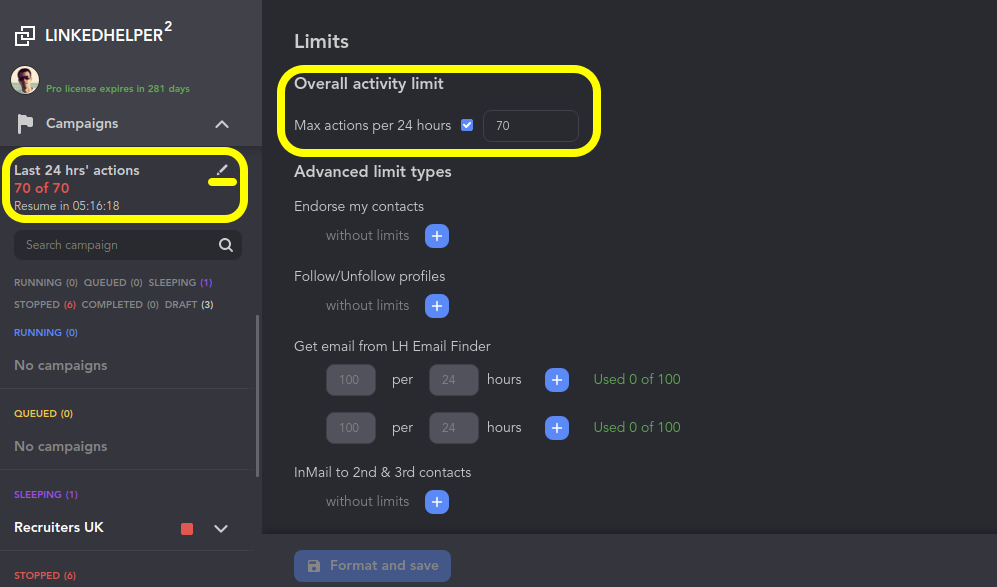Click the user profile avatar
The image size is (997, 587).
coord(25,80)
